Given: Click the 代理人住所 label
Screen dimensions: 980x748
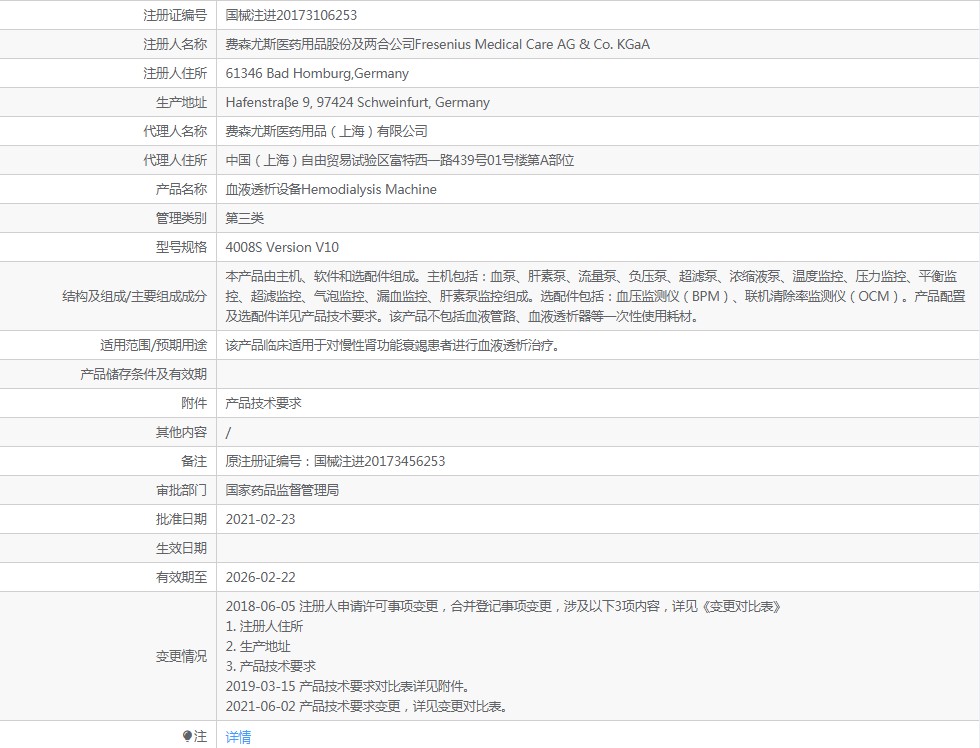Looking at the screenshot, I should (175, 161).
